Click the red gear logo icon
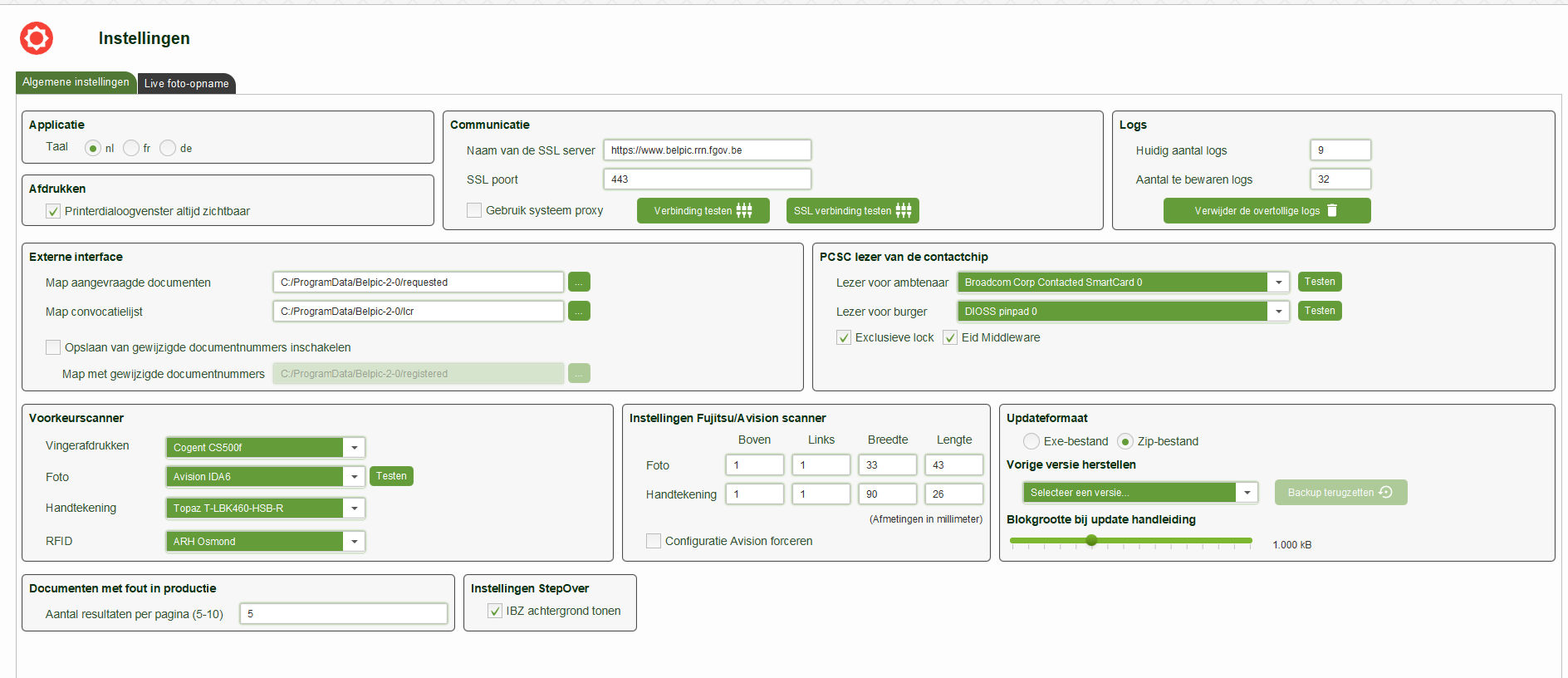This screenshot has height=678, width=1568. (37, 38)
